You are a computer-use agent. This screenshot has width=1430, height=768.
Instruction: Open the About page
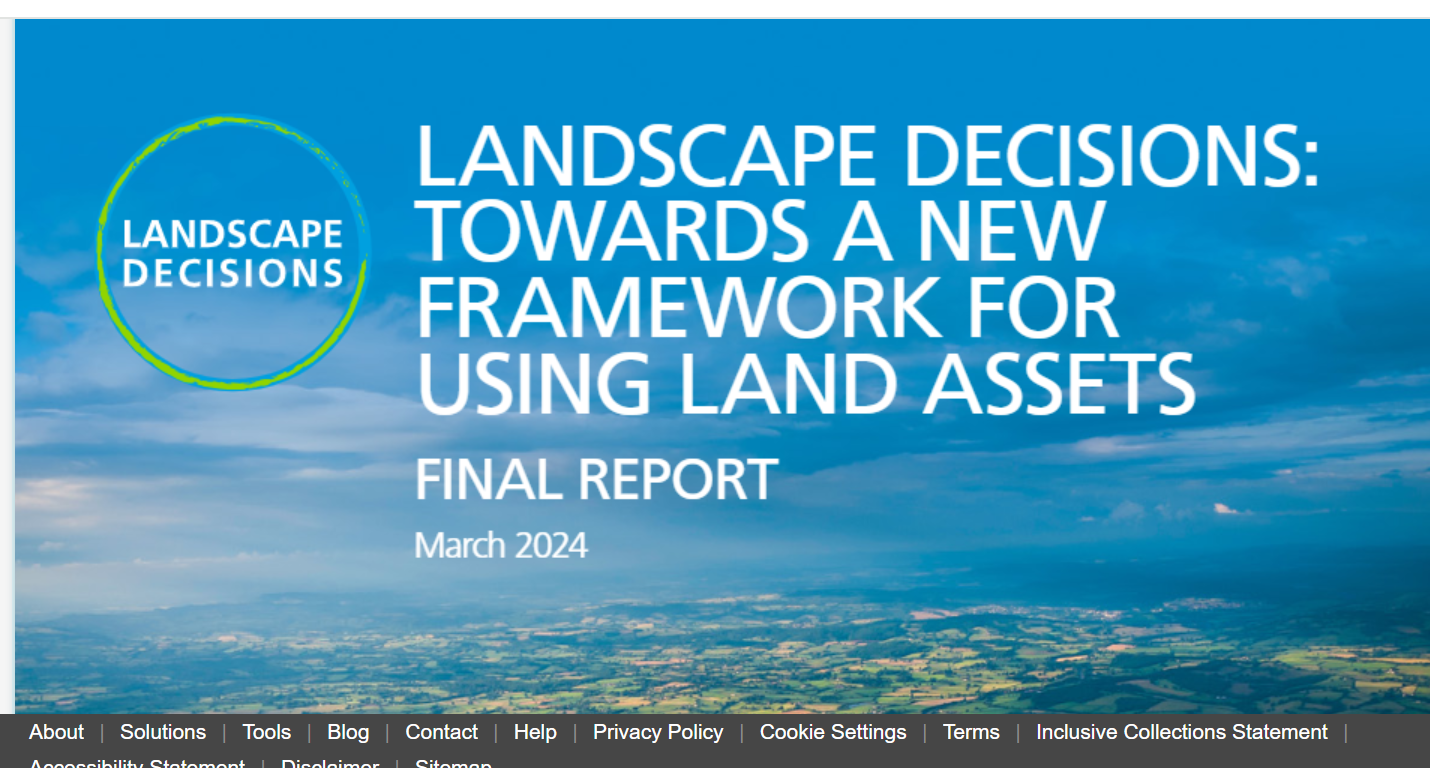coord(56,732)
